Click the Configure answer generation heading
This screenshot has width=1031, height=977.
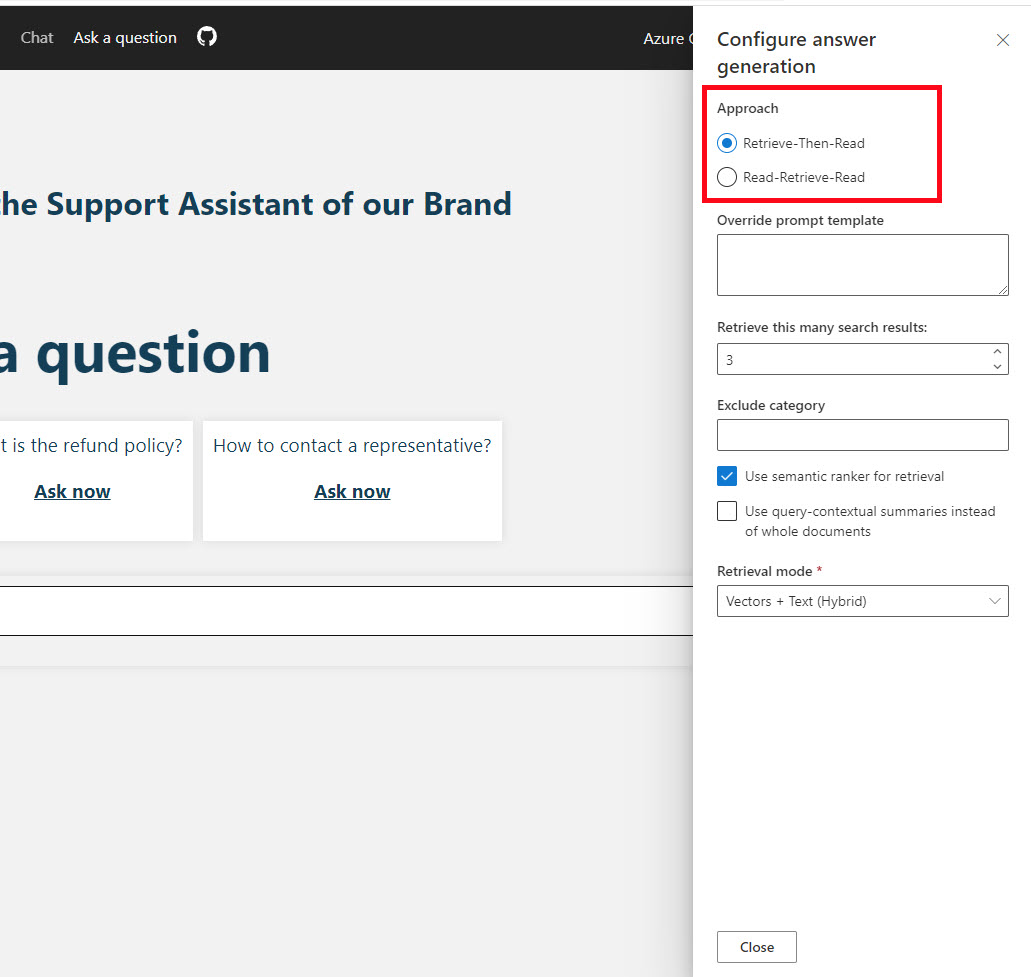pos(796,53)
